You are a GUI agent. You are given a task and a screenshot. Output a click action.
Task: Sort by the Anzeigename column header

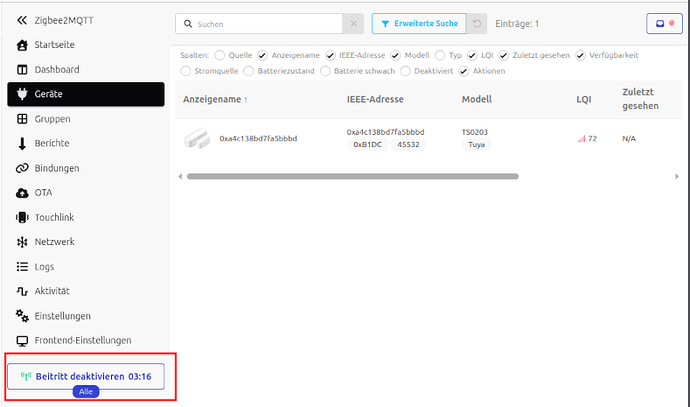click(x=217, y=100)
